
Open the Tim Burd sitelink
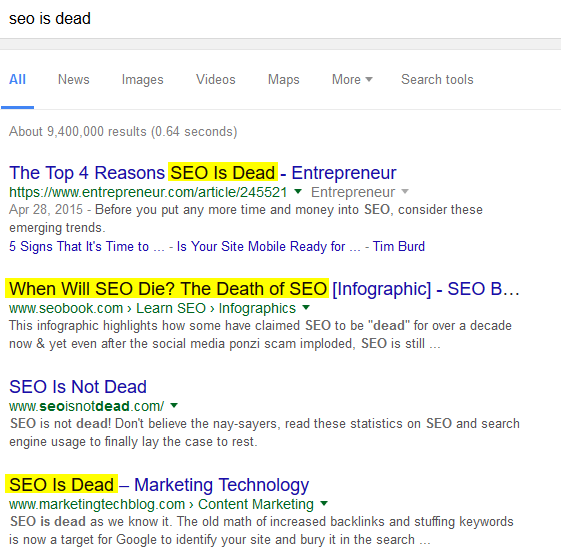399,247
